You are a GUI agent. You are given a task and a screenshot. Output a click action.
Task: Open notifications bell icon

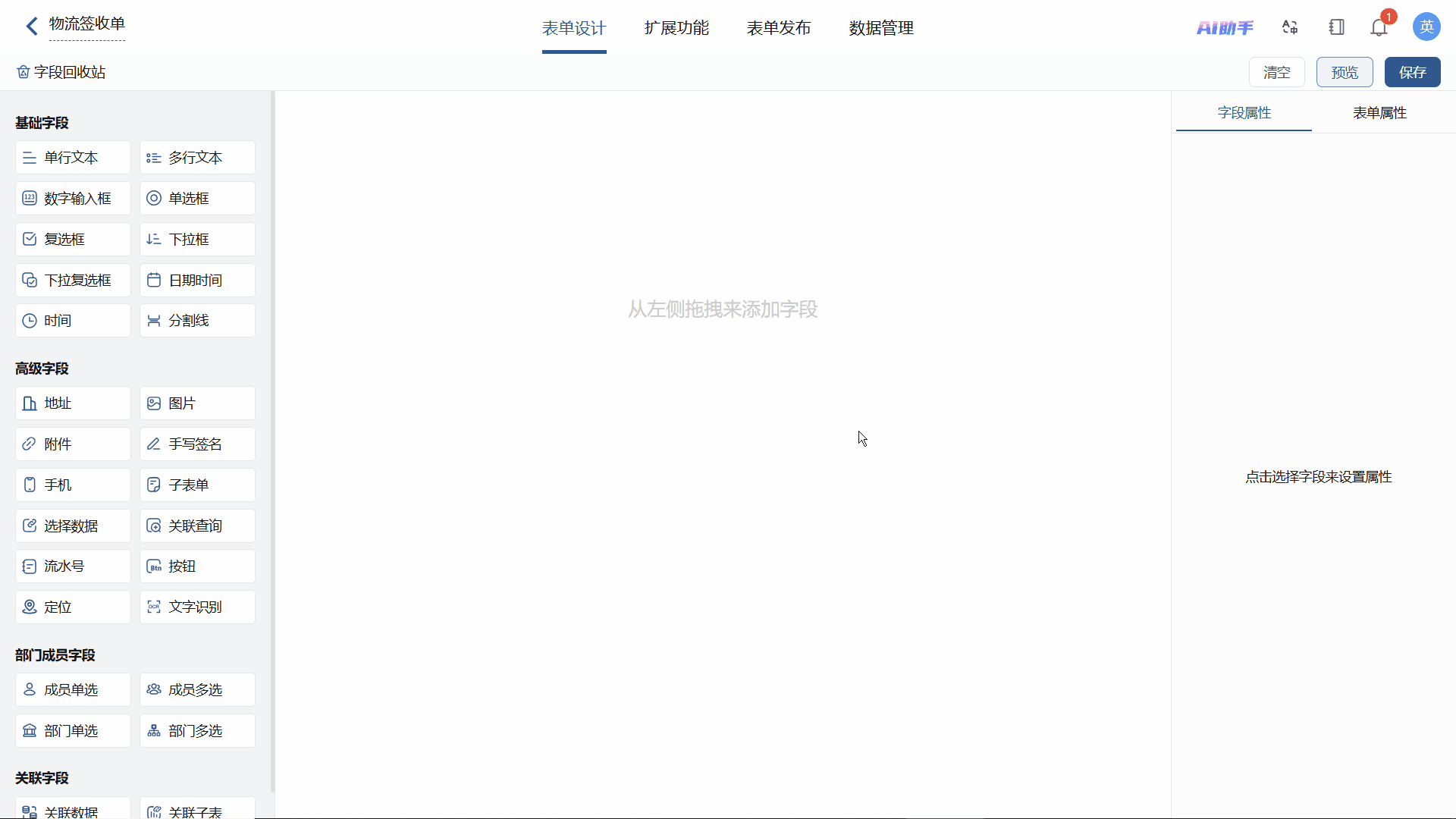[1379, 28]
